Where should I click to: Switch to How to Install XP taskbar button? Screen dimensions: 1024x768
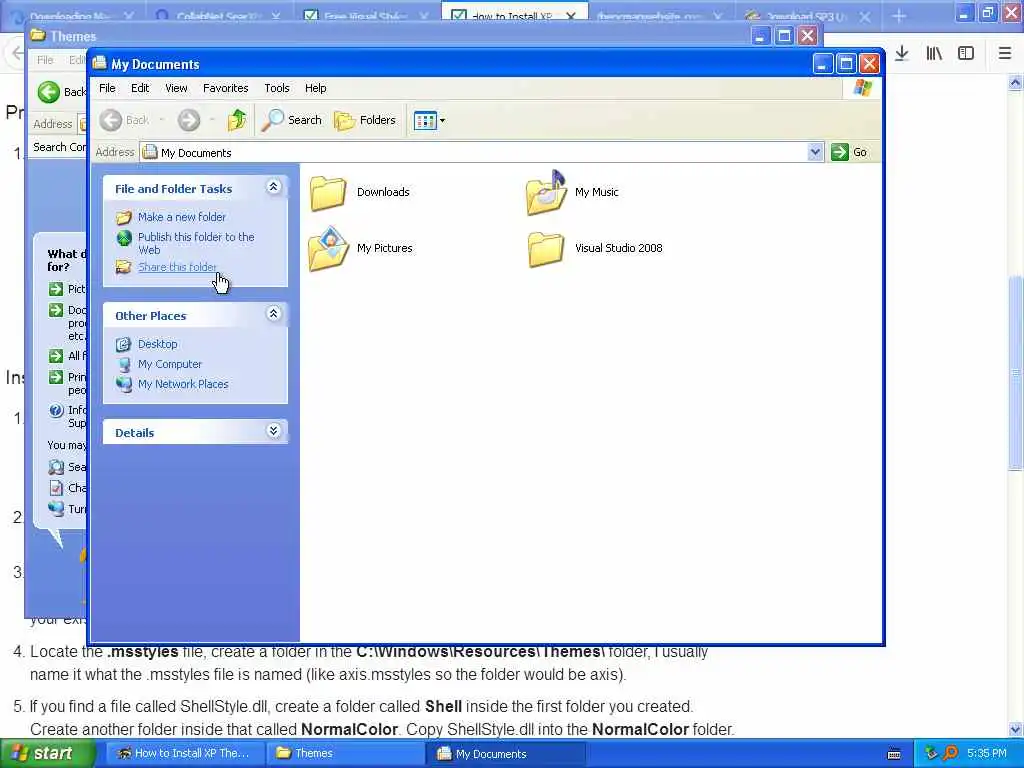point(186,753)
